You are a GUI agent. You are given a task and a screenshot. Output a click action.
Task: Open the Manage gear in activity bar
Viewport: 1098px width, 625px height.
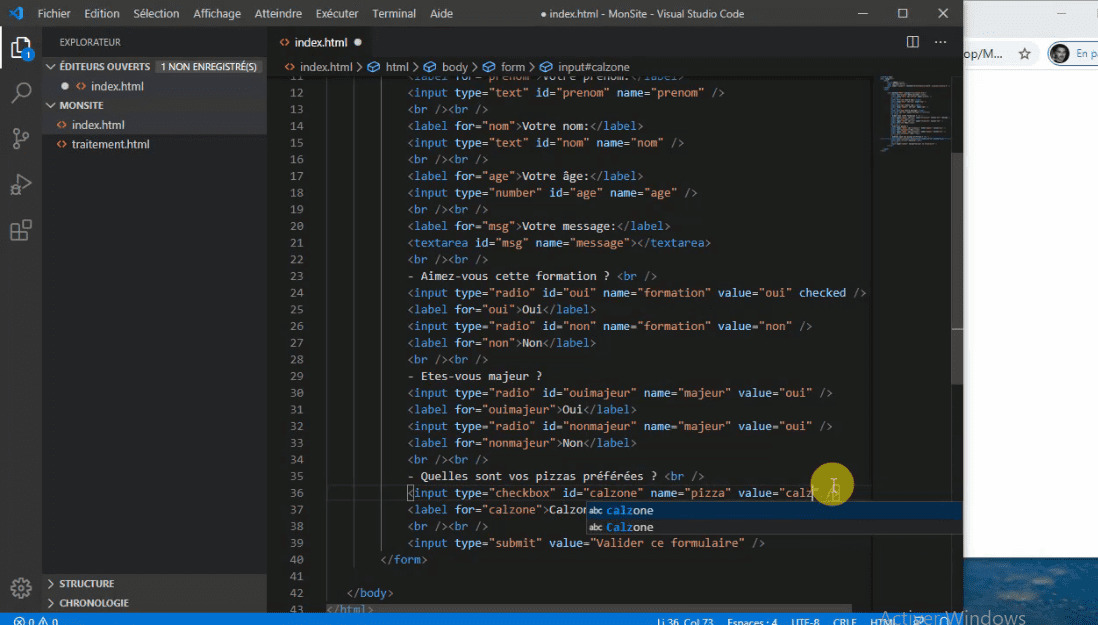[21, 588]
